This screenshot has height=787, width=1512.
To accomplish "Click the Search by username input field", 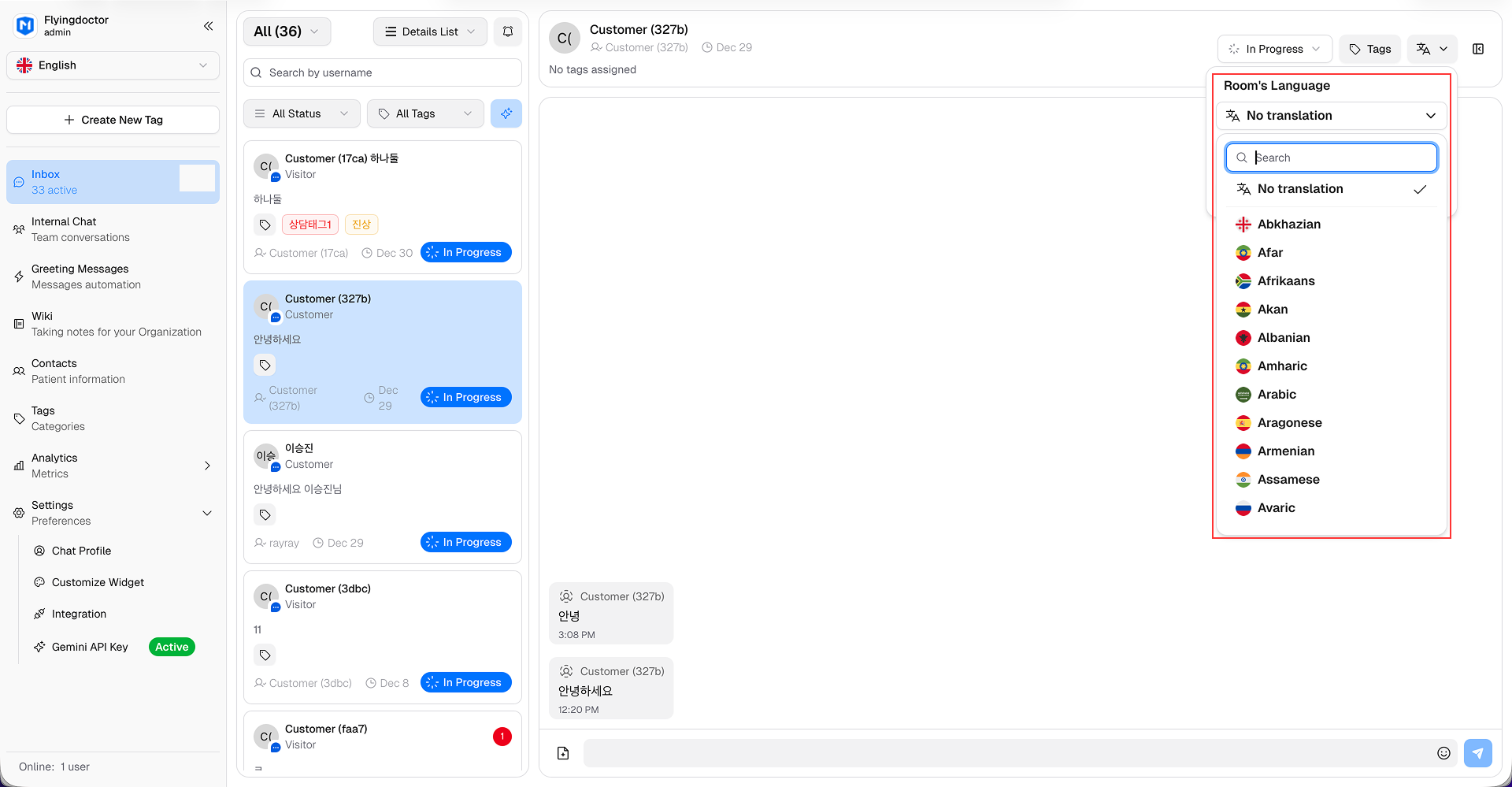I will (382, 72).
